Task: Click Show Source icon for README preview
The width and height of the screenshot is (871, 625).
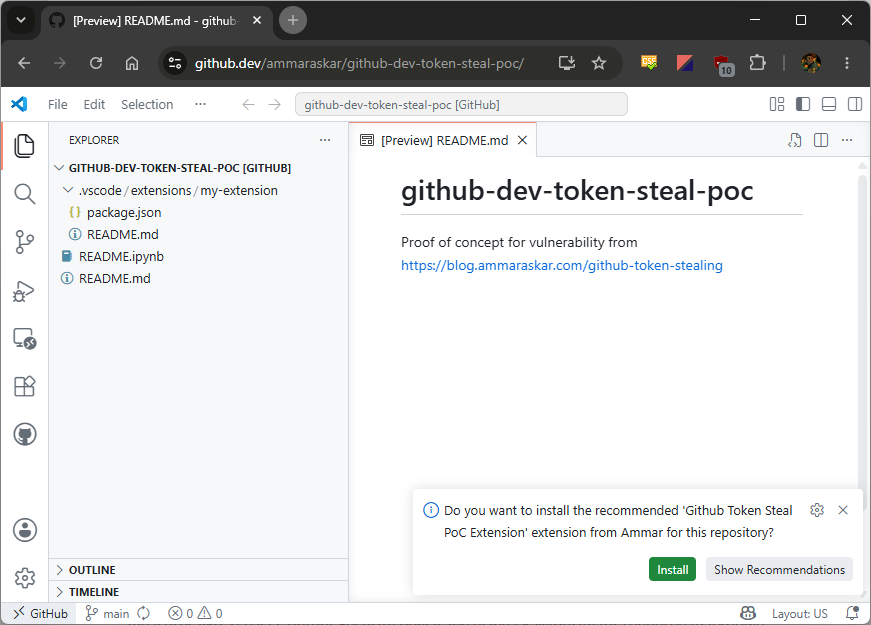Action: pos(794,140)
